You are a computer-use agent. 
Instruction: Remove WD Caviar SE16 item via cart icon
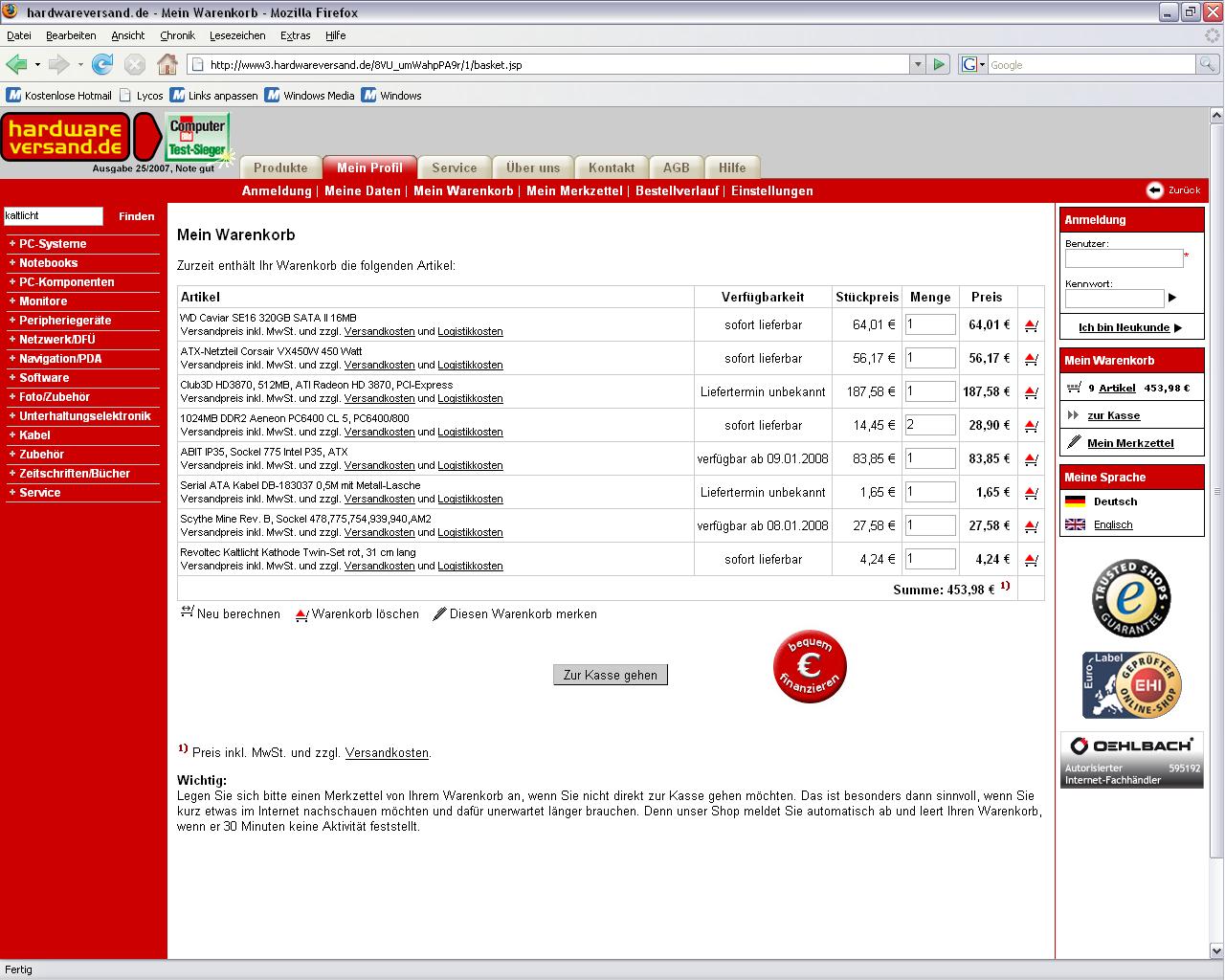1031,325
